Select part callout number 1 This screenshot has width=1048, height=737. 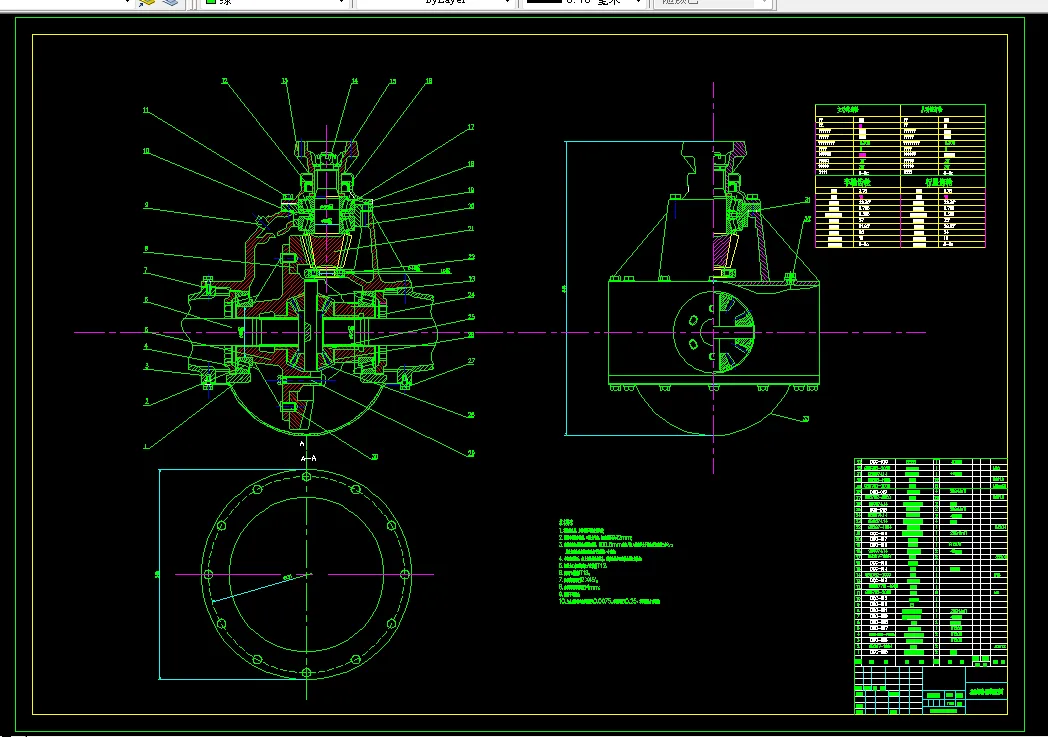click(145, 446)
